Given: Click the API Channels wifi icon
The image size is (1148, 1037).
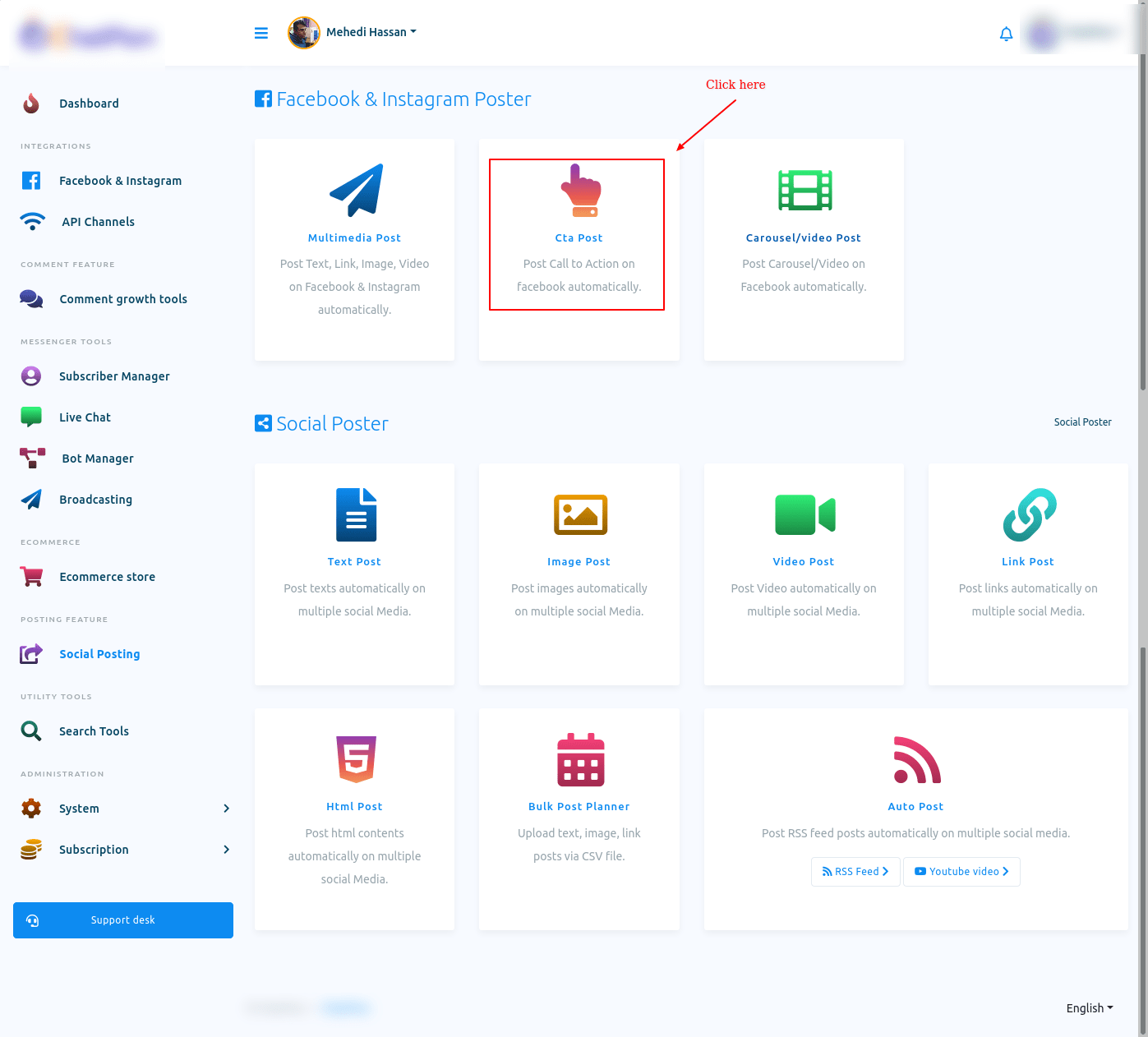Looking at the screenshot, I should (x=33, y=222).
